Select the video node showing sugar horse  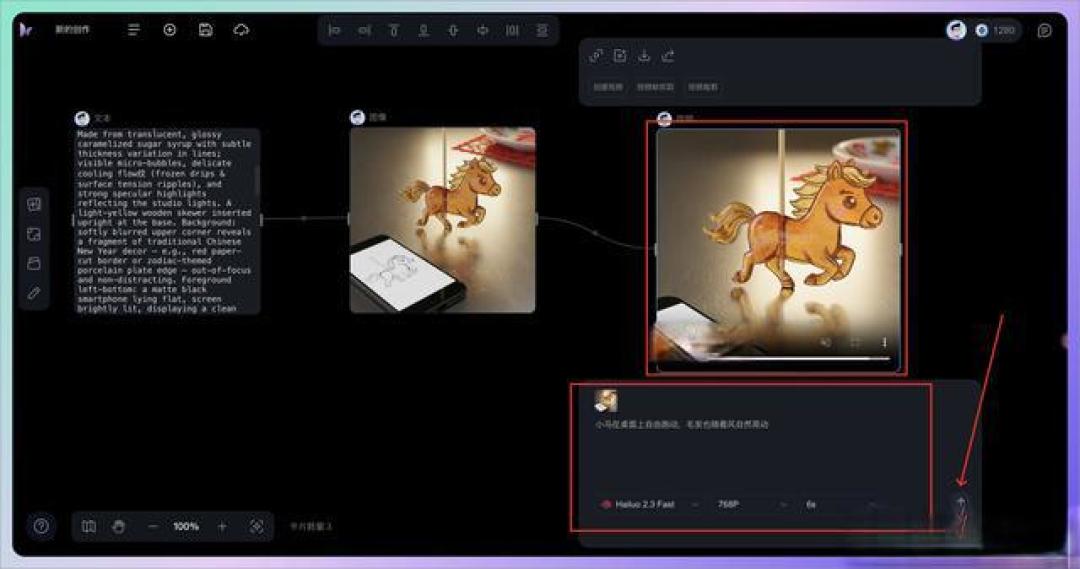[778, 249]
